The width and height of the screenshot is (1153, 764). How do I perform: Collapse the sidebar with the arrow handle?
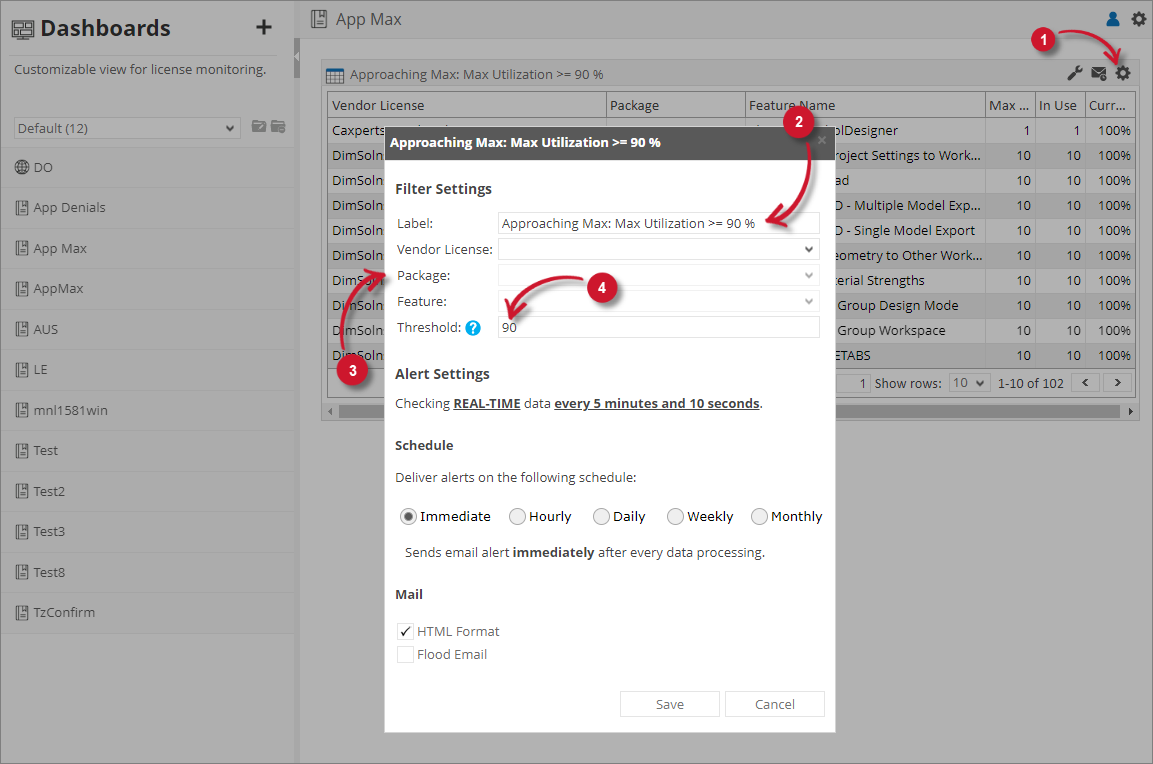tap(297, 56)
